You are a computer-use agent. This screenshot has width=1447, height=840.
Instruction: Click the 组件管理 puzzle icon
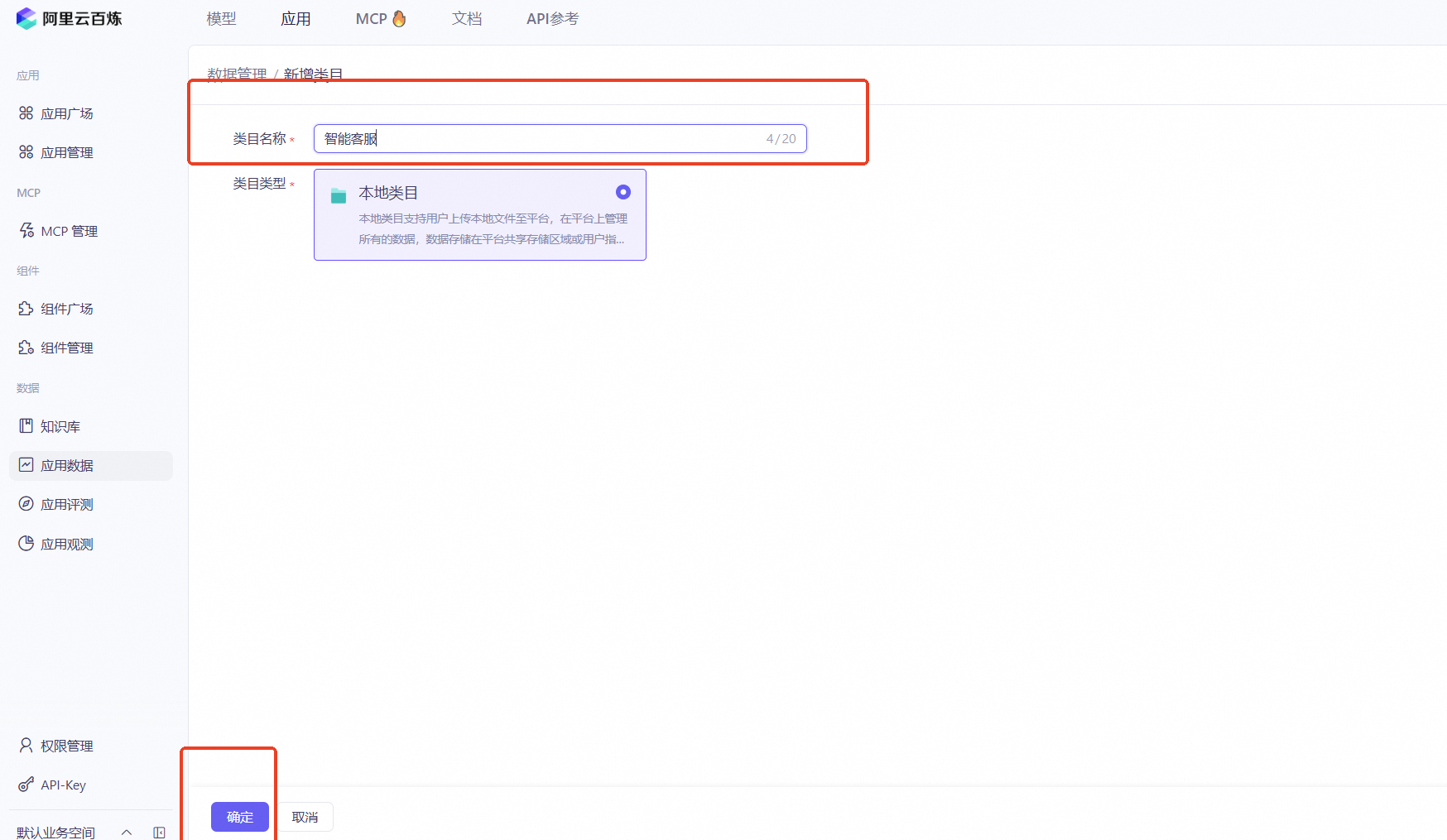click(x=26, y=348)
